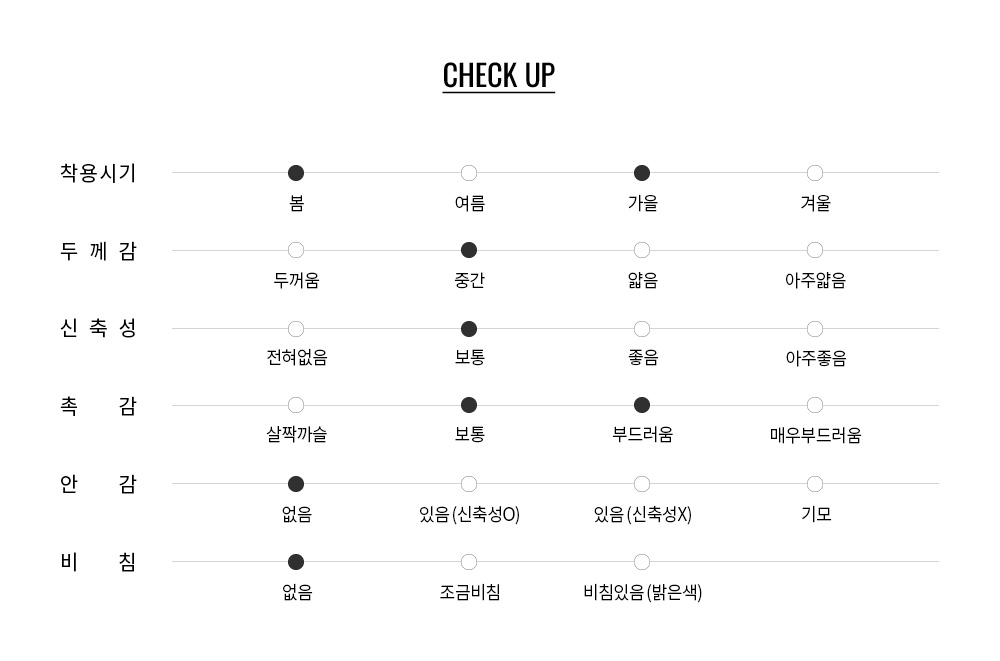Select 여름 under 착용시기
Screen dimensions: 1000x661
[469, 173]
